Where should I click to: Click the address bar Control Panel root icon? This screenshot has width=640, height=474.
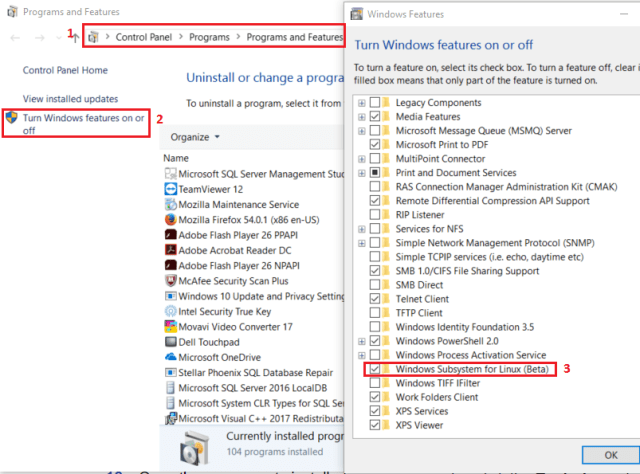click(93, 37)
